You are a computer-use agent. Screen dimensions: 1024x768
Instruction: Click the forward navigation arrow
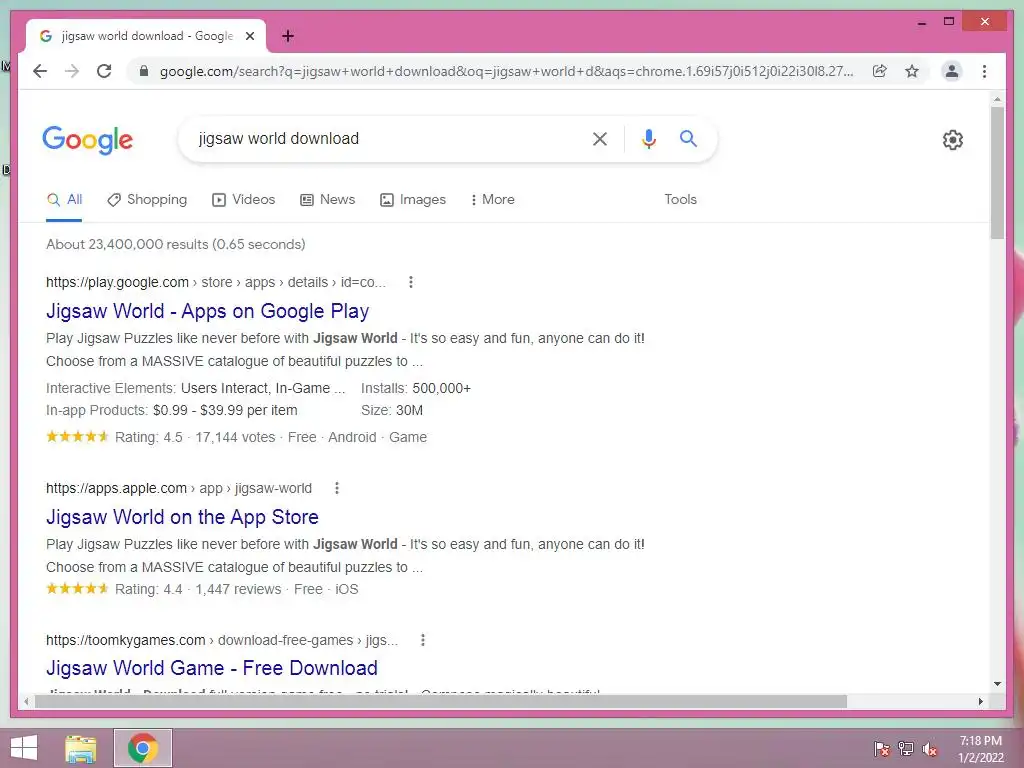[x=72, y=71]
